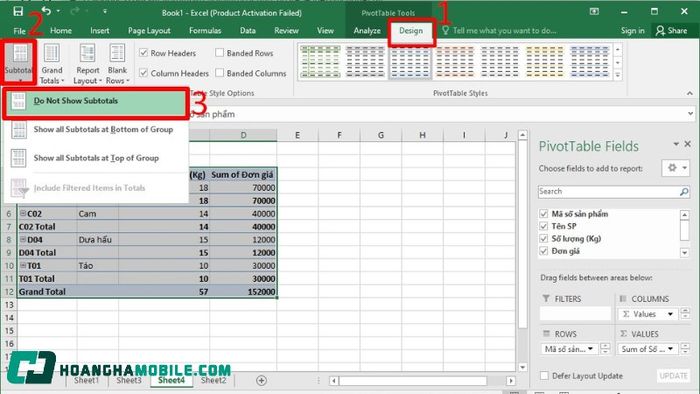This screenshot has height=394, width=700.
Task: Open the Insert ribbon tab
Action: click(100, 30)
